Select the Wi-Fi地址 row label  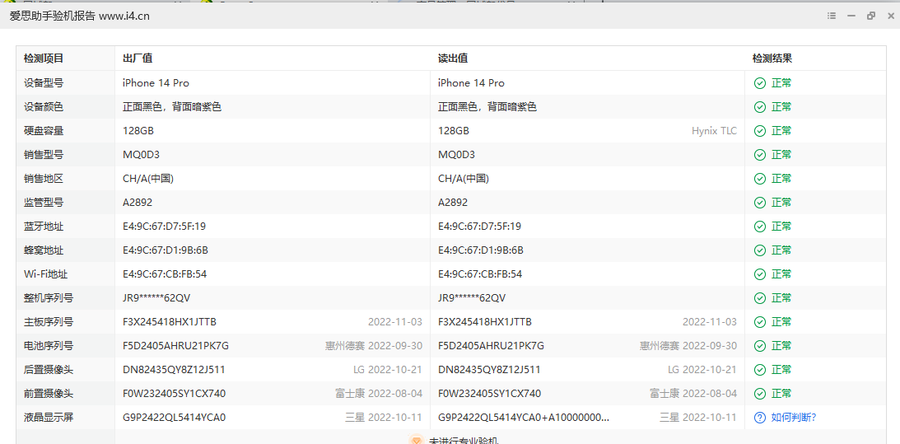pyautogui.click(x=44, y=274)
